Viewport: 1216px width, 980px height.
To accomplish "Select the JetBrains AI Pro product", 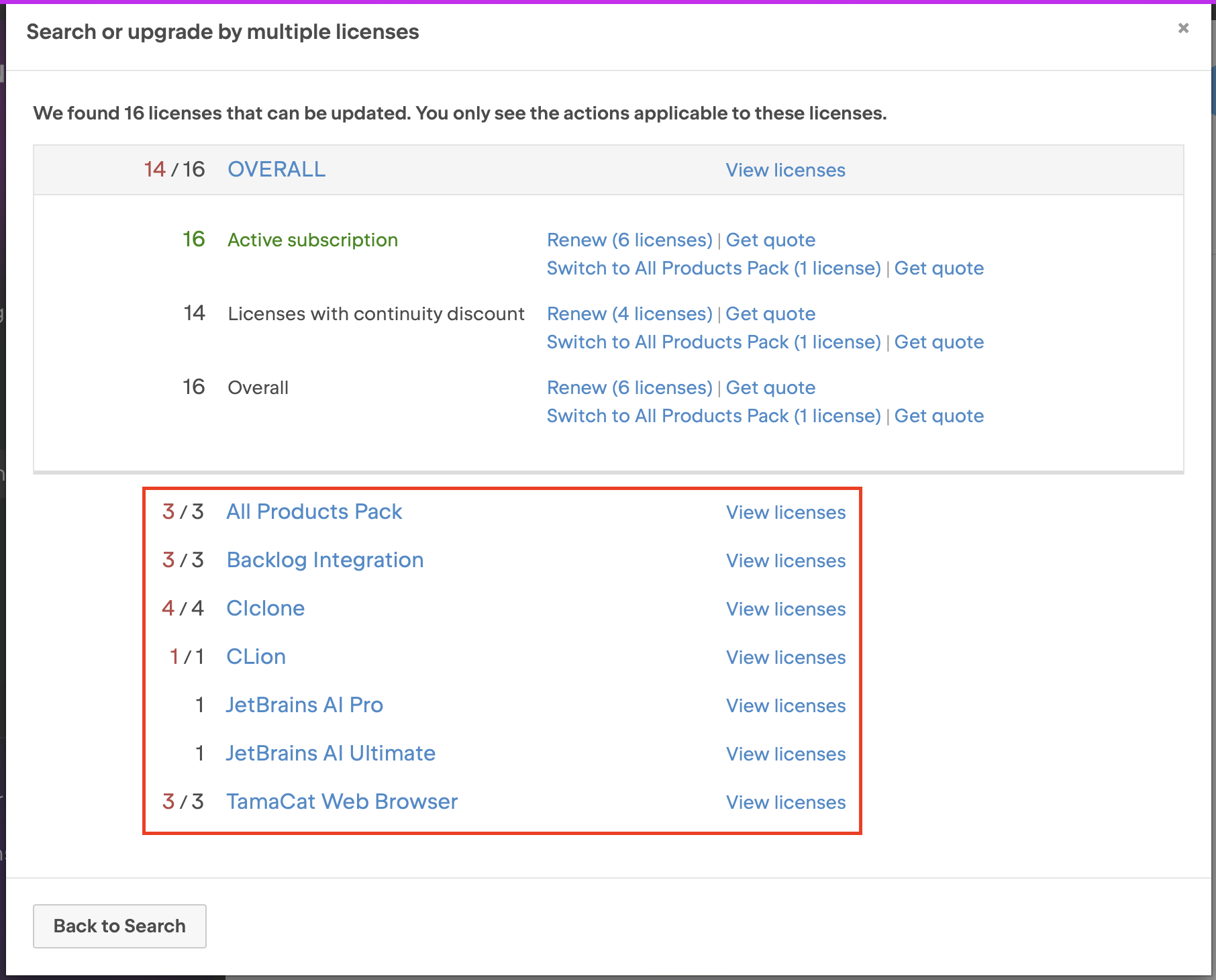I will click(305, 705).
